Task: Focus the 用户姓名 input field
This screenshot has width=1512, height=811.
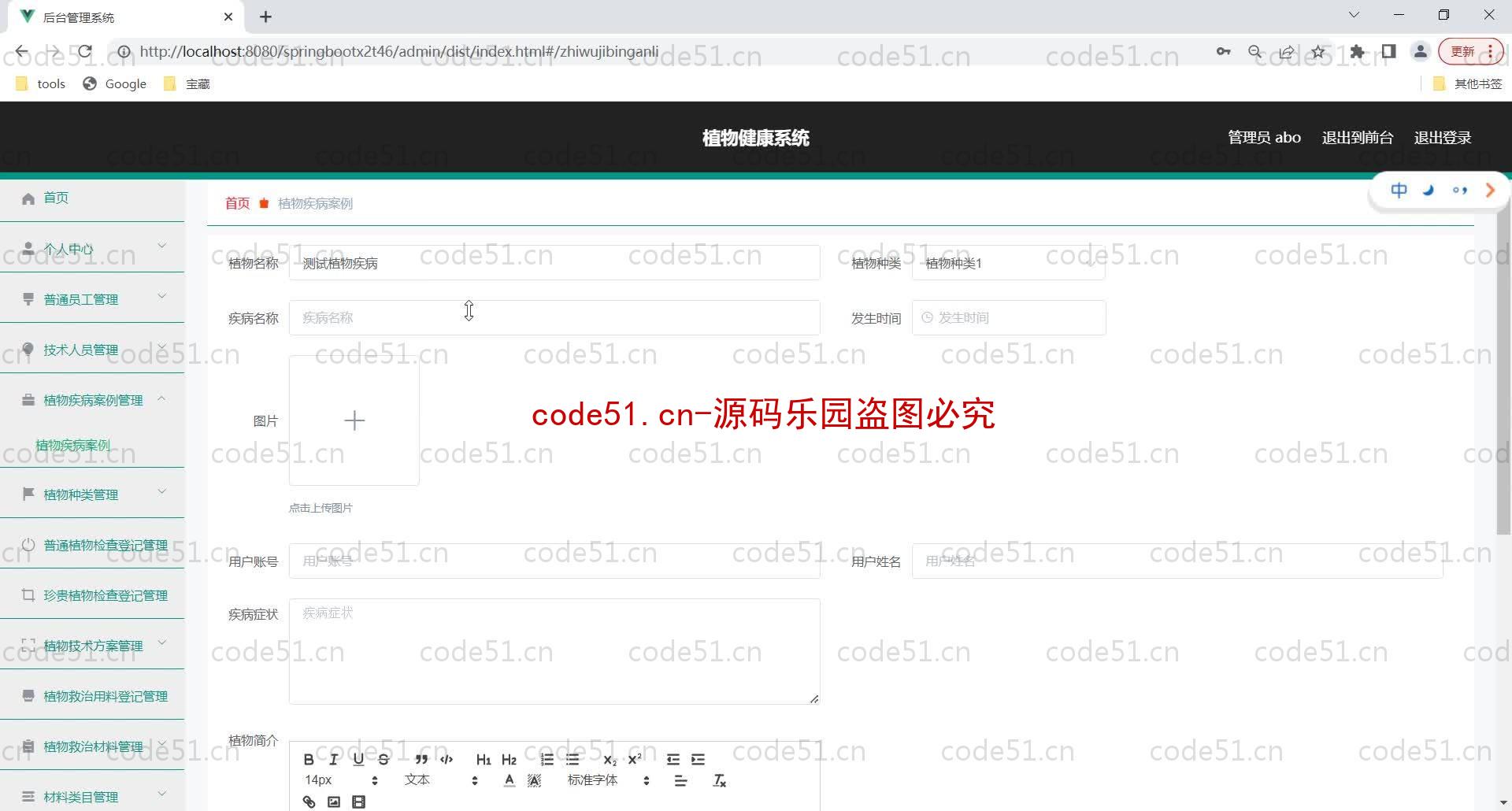Action: point(1177,561)
